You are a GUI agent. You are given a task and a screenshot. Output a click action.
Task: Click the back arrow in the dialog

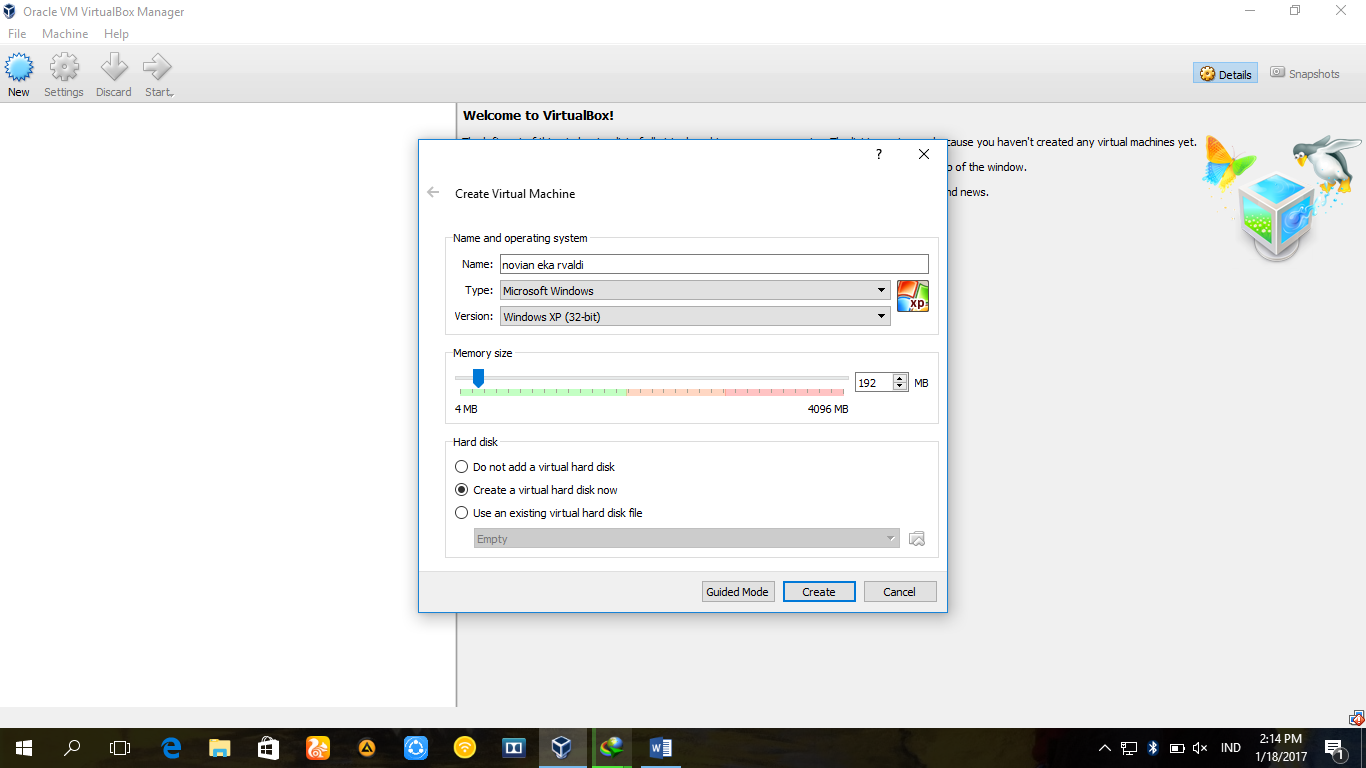point(432,192)
